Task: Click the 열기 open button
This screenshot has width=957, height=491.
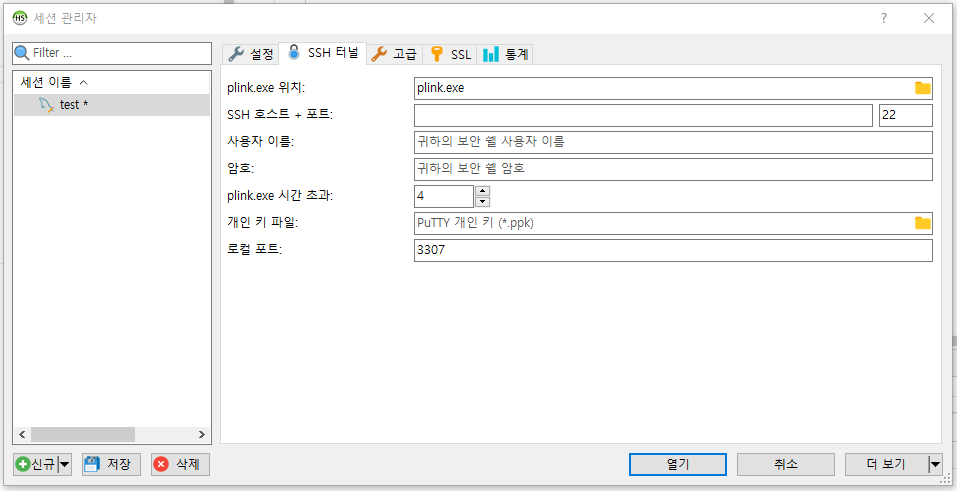Action: coord(678,464)
